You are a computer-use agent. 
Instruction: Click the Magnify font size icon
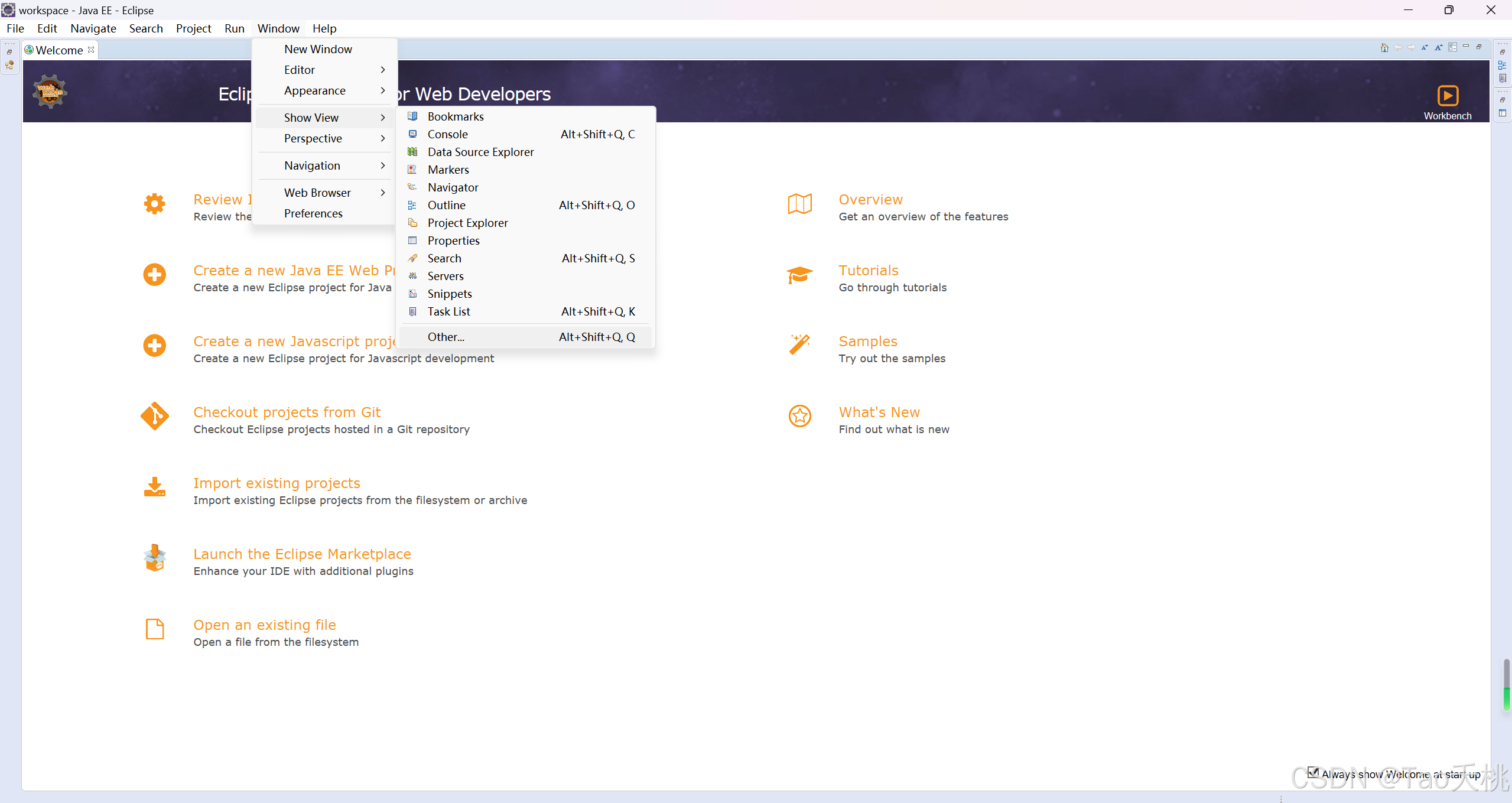[x=1438, y=47]
